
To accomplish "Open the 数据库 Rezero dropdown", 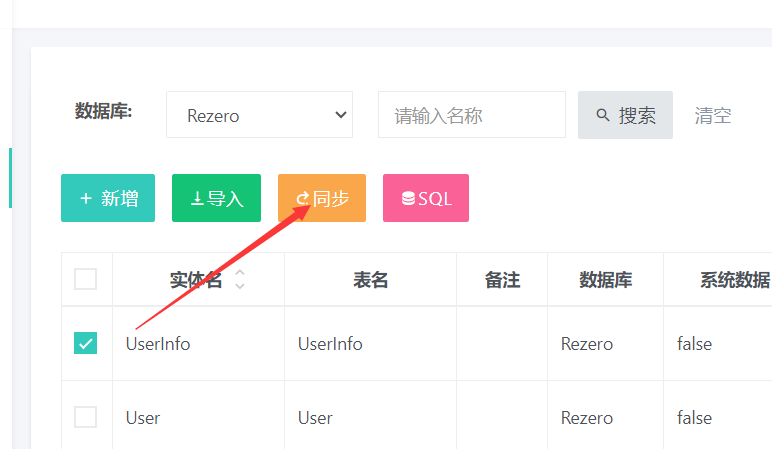I will (259, 115).
